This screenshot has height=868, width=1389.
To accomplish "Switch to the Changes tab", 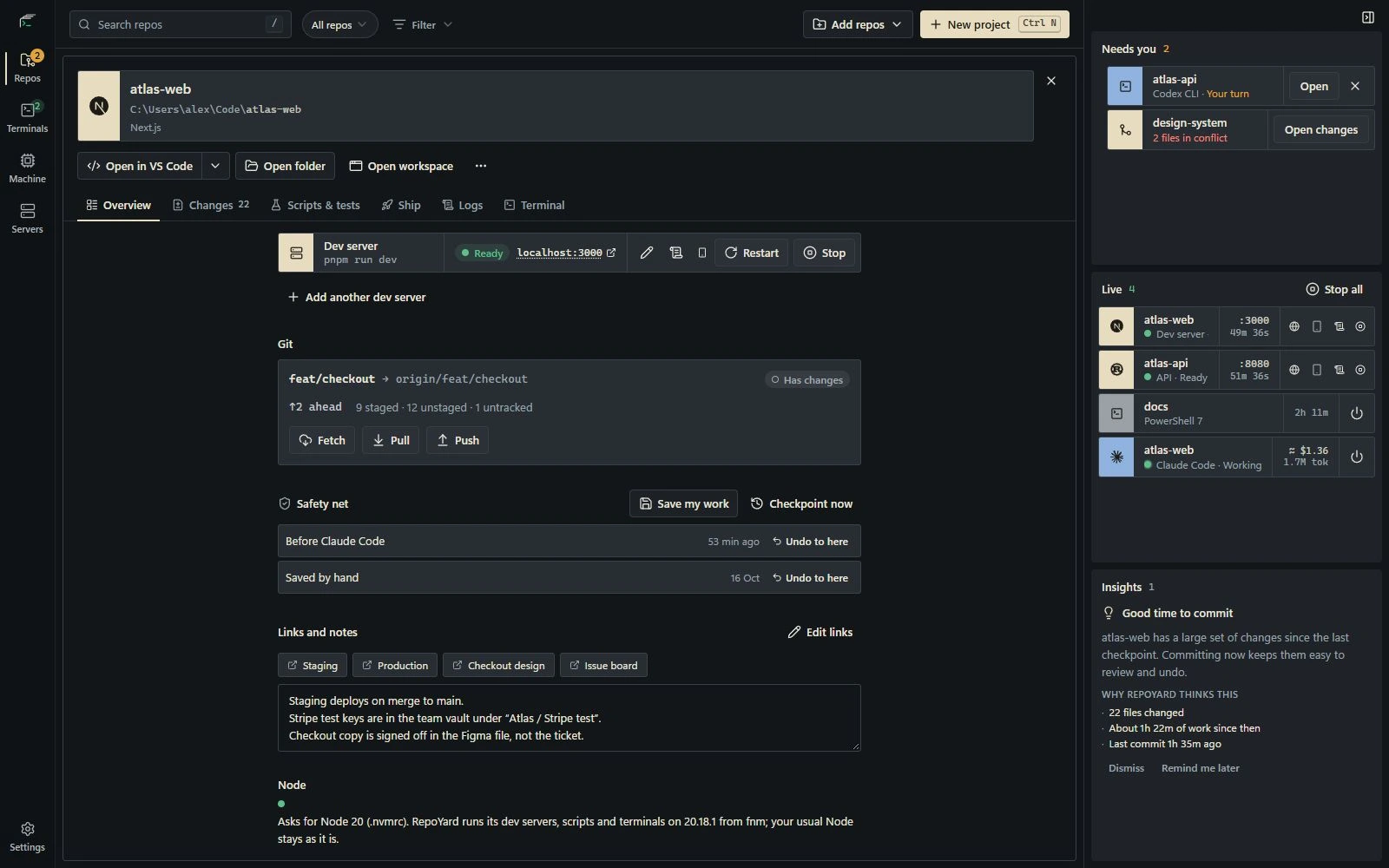I will (x=211, y=205).
